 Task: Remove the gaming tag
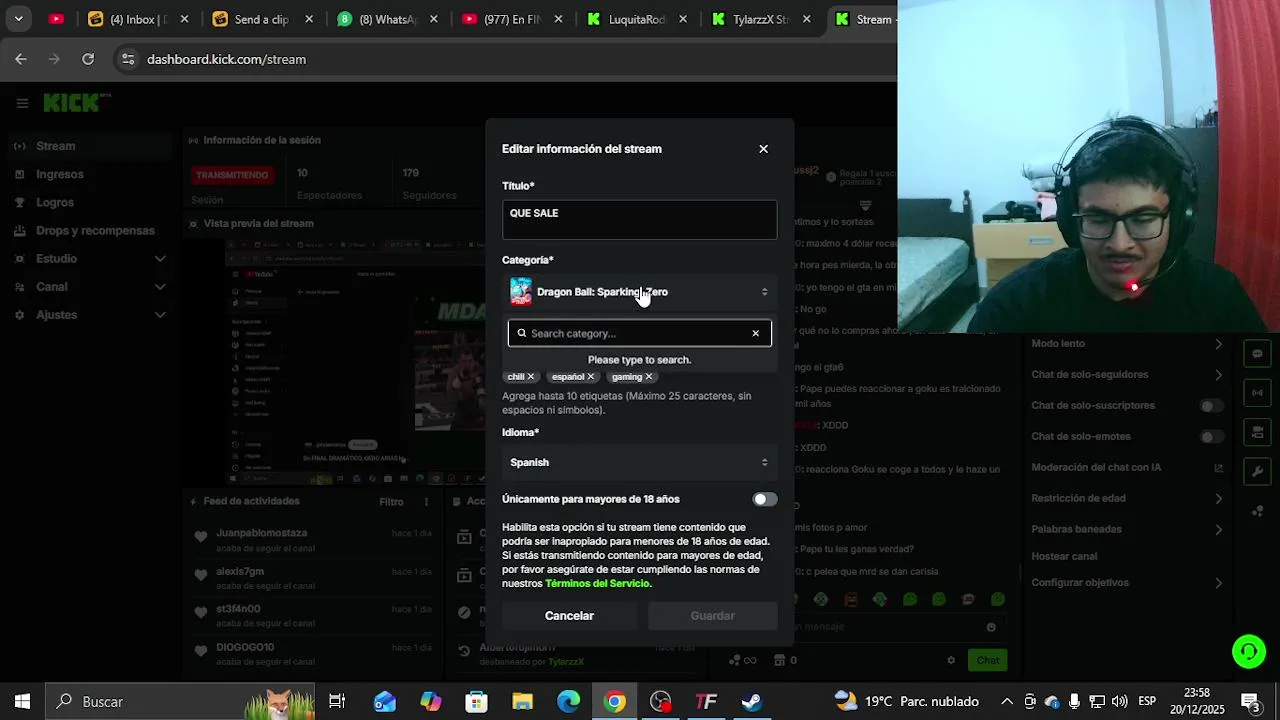pyautogui.click(x=648, y=377)
